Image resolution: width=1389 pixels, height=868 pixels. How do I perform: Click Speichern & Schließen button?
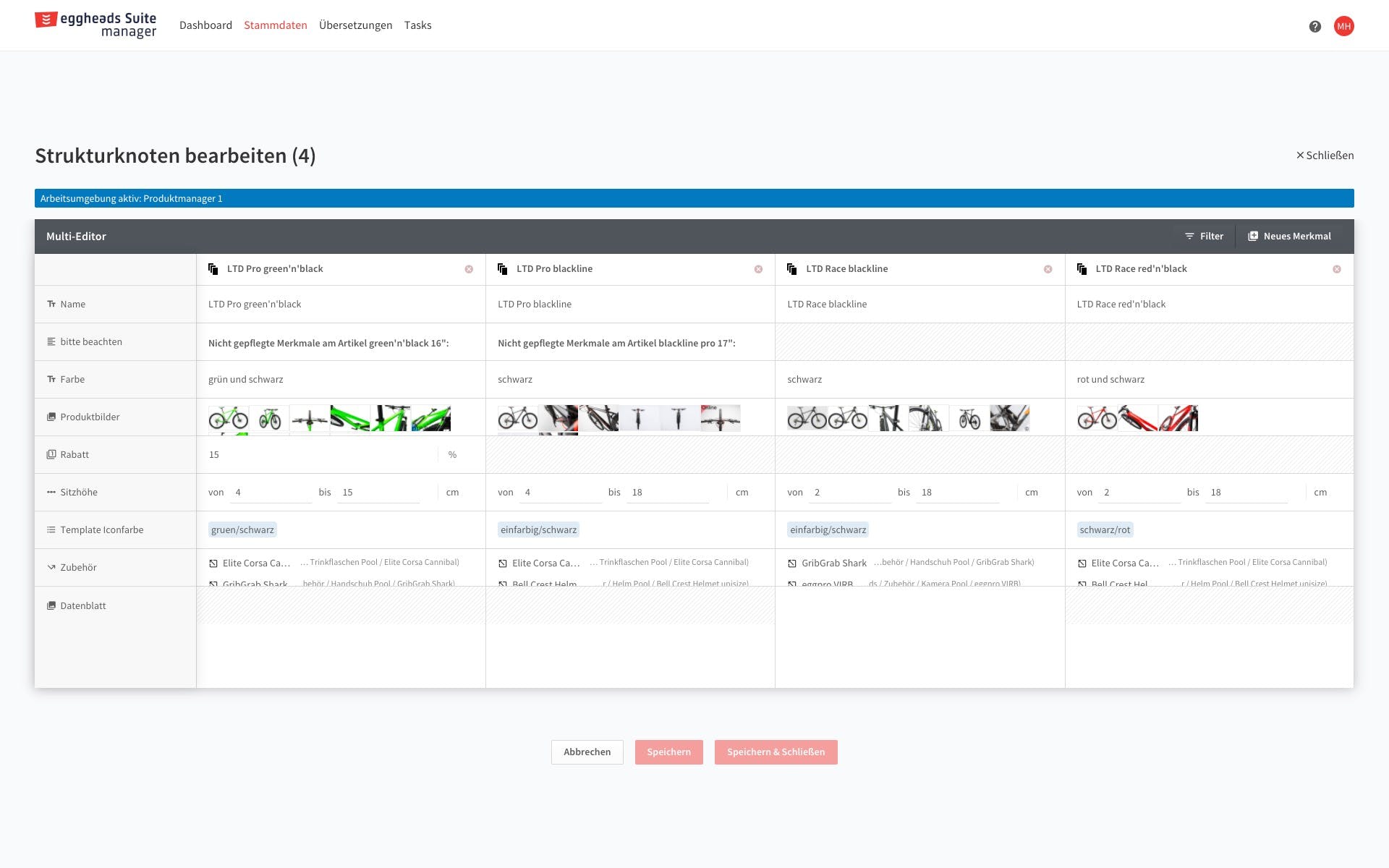[776, 752]
